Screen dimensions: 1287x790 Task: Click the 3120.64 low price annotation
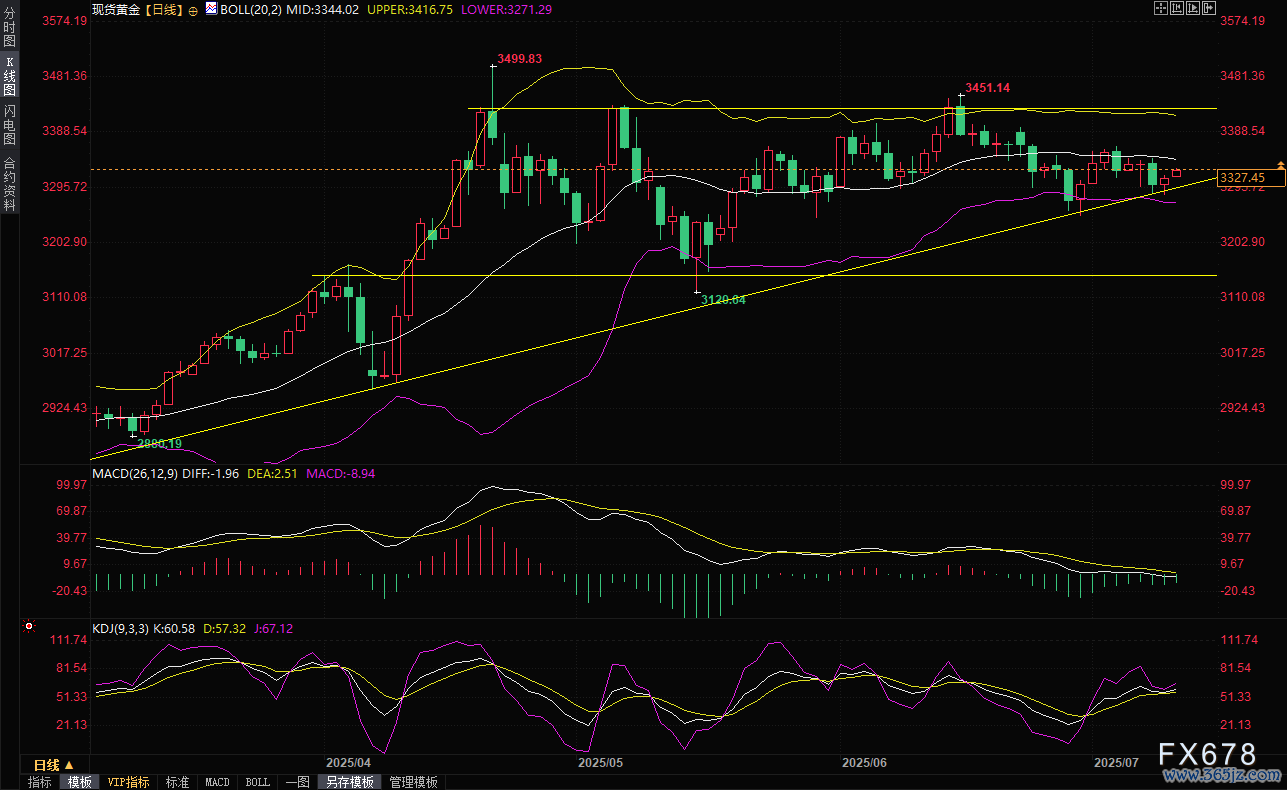point(723,299)
